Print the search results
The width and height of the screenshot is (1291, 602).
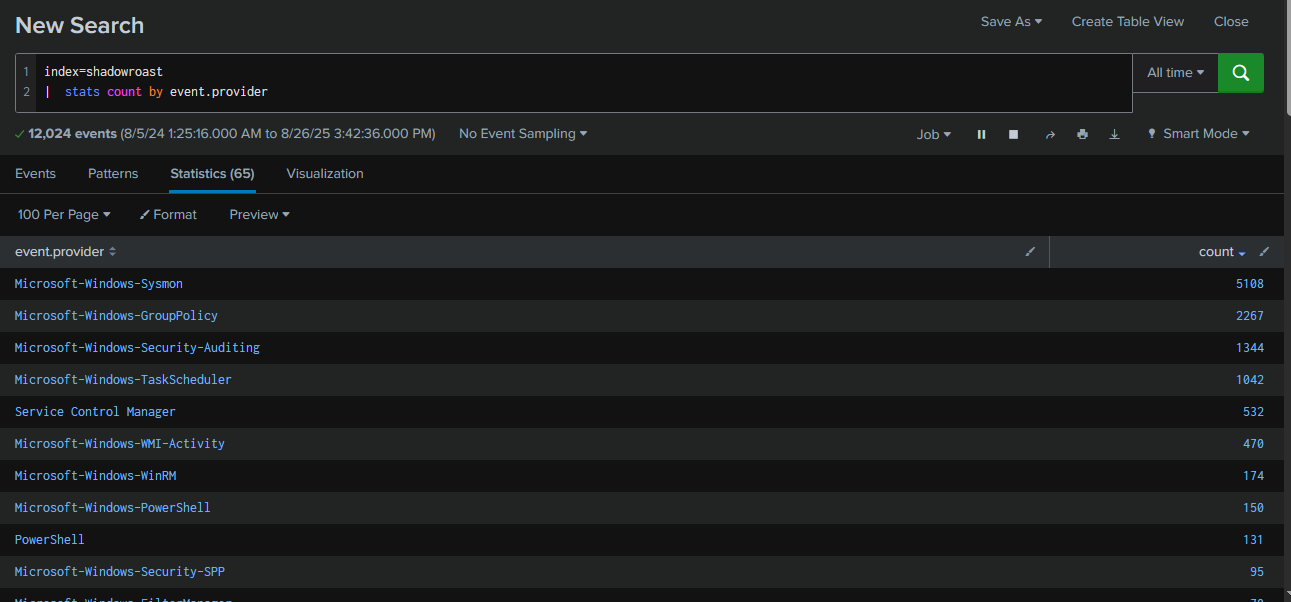click(x=1082, y=134)
